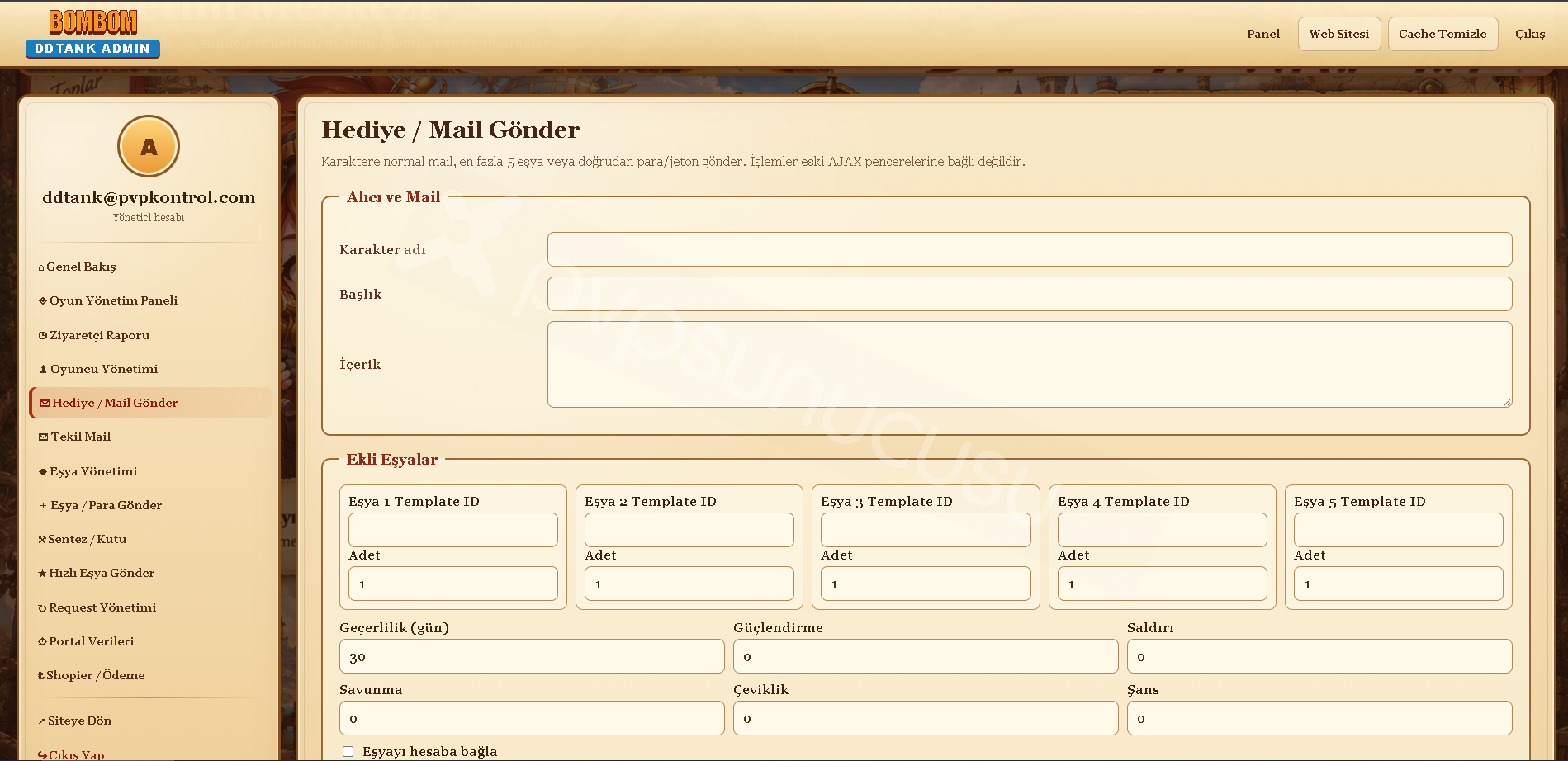
Task: Focus the Geçerlilik (gün) field
Action: pos(532,656)
